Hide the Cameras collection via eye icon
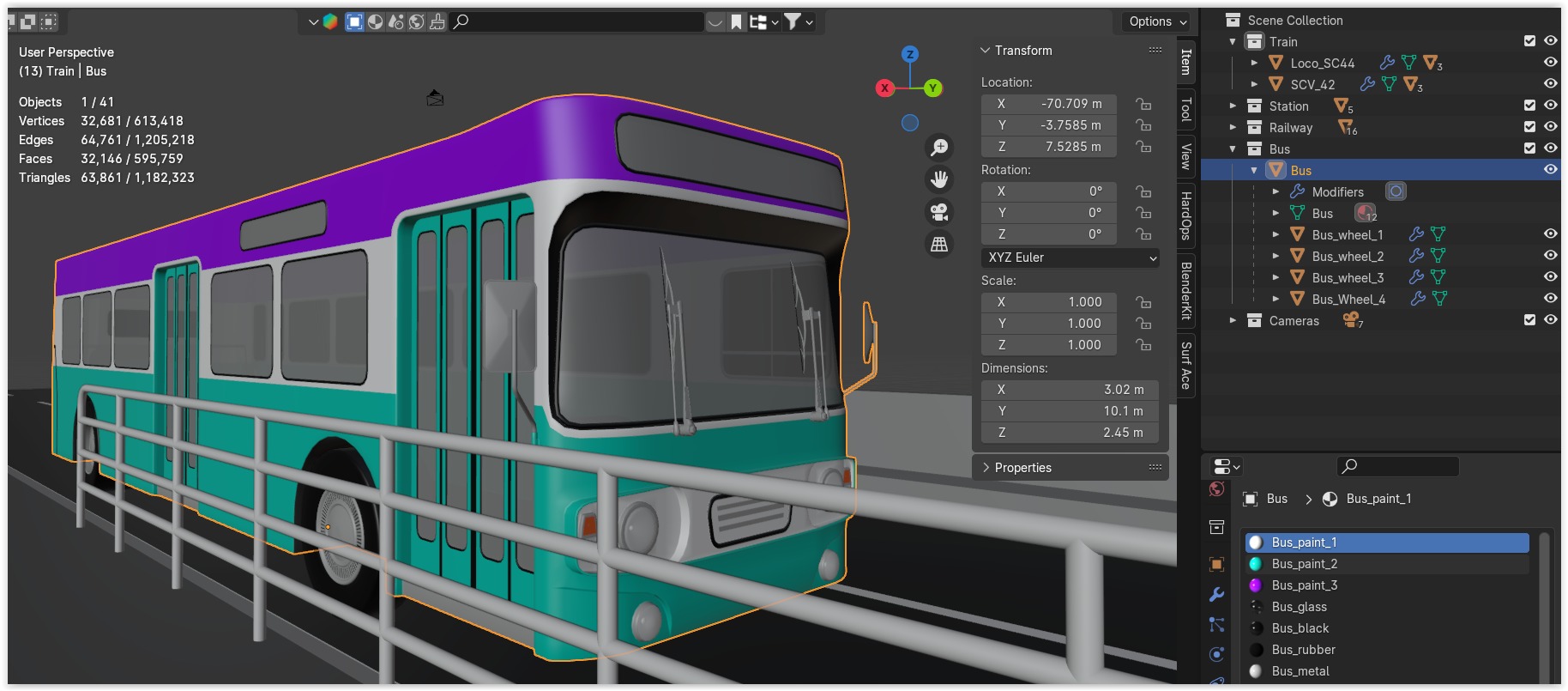The image size is (1568, 691). click(1550, 319)
